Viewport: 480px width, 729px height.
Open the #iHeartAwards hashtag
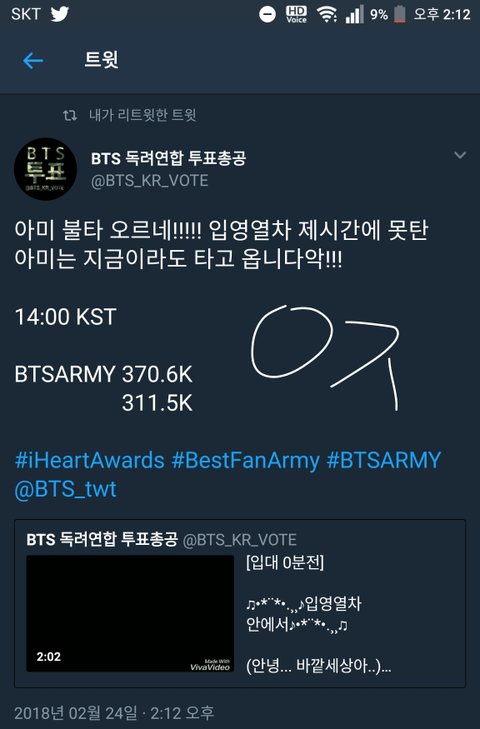coord(90,460)
